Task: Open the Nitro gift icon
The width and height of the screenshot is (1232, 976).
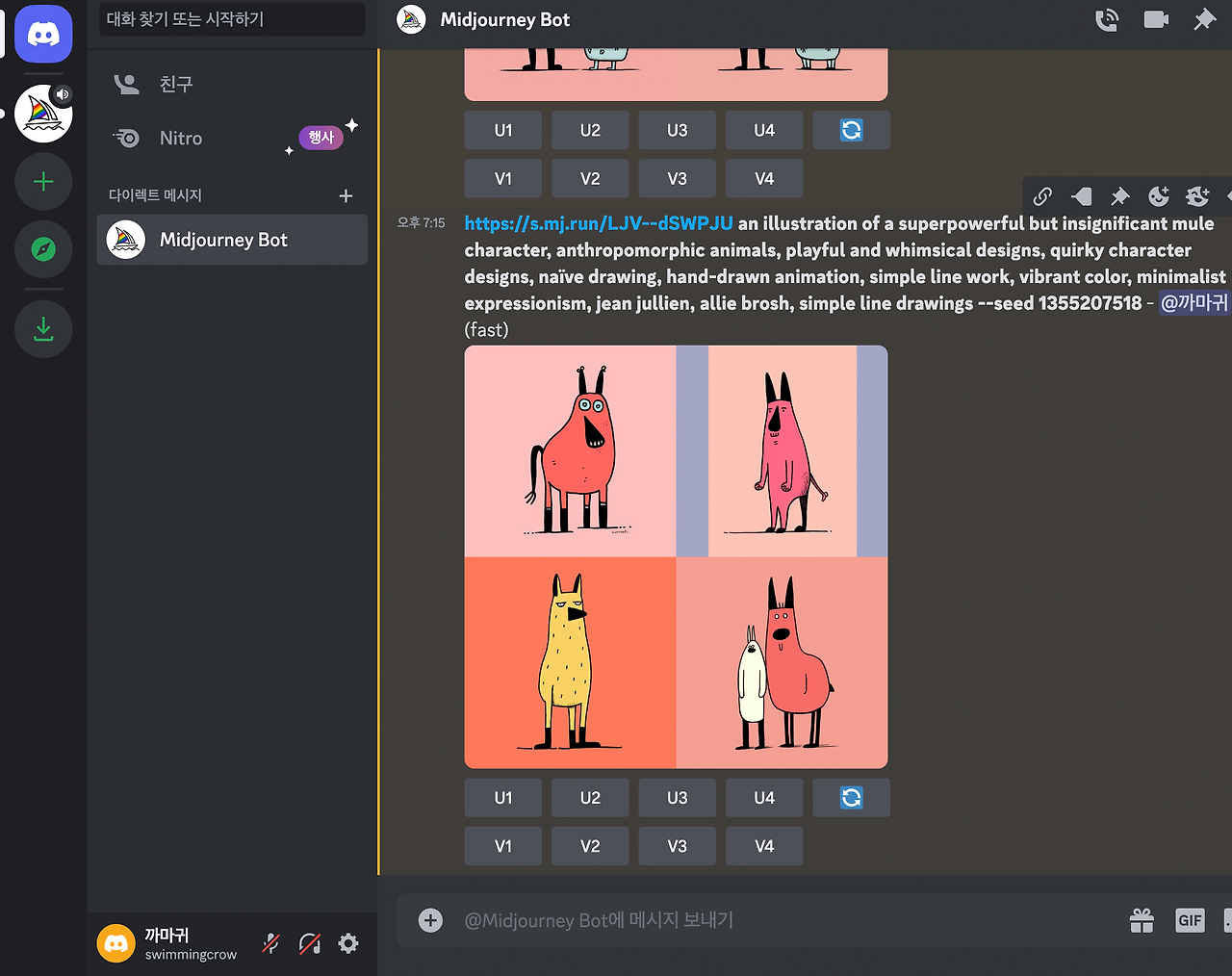Action: (x=1142, y=920)
